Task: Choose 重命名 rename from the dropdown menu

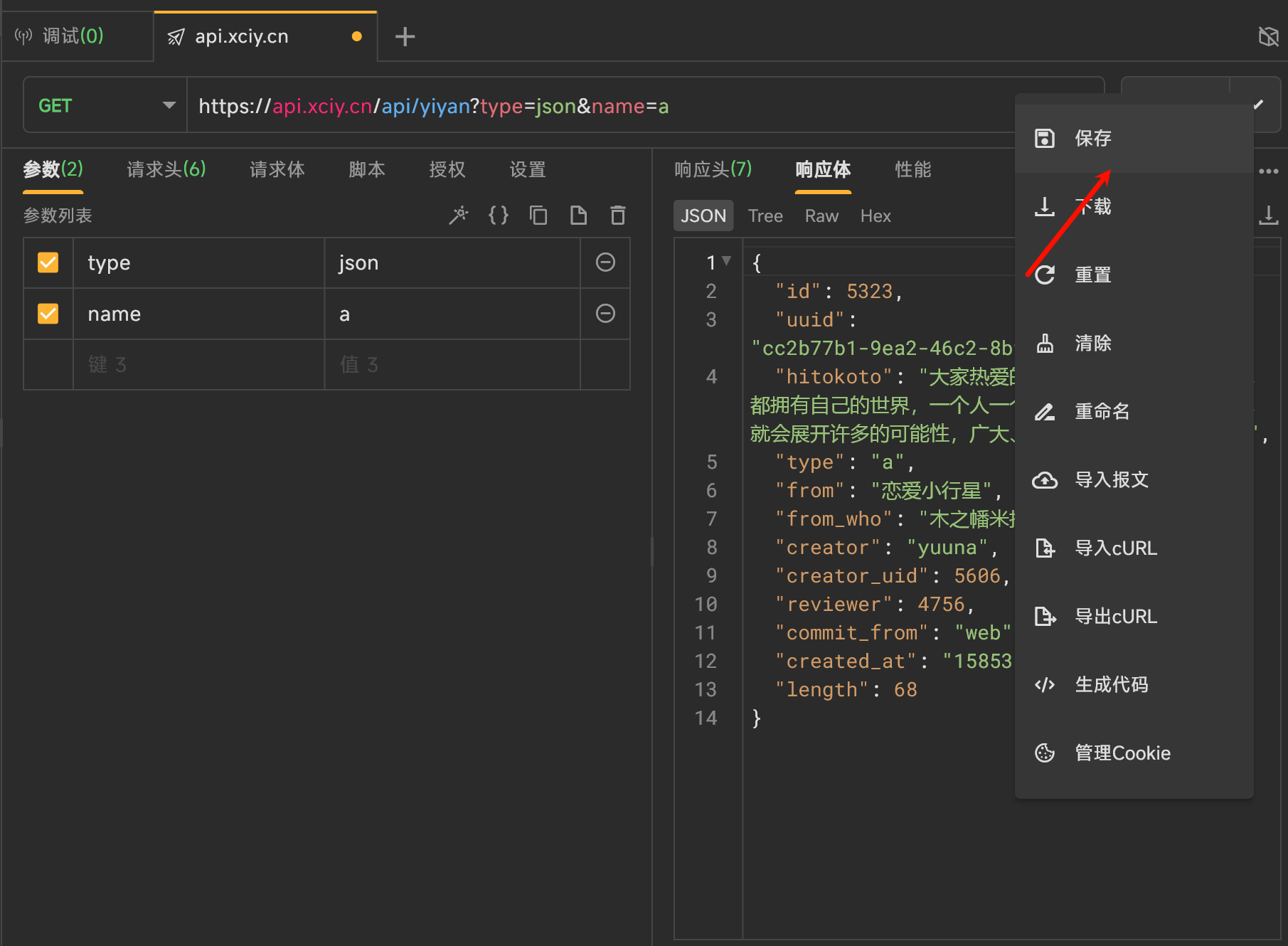Action: (1134, 411)
